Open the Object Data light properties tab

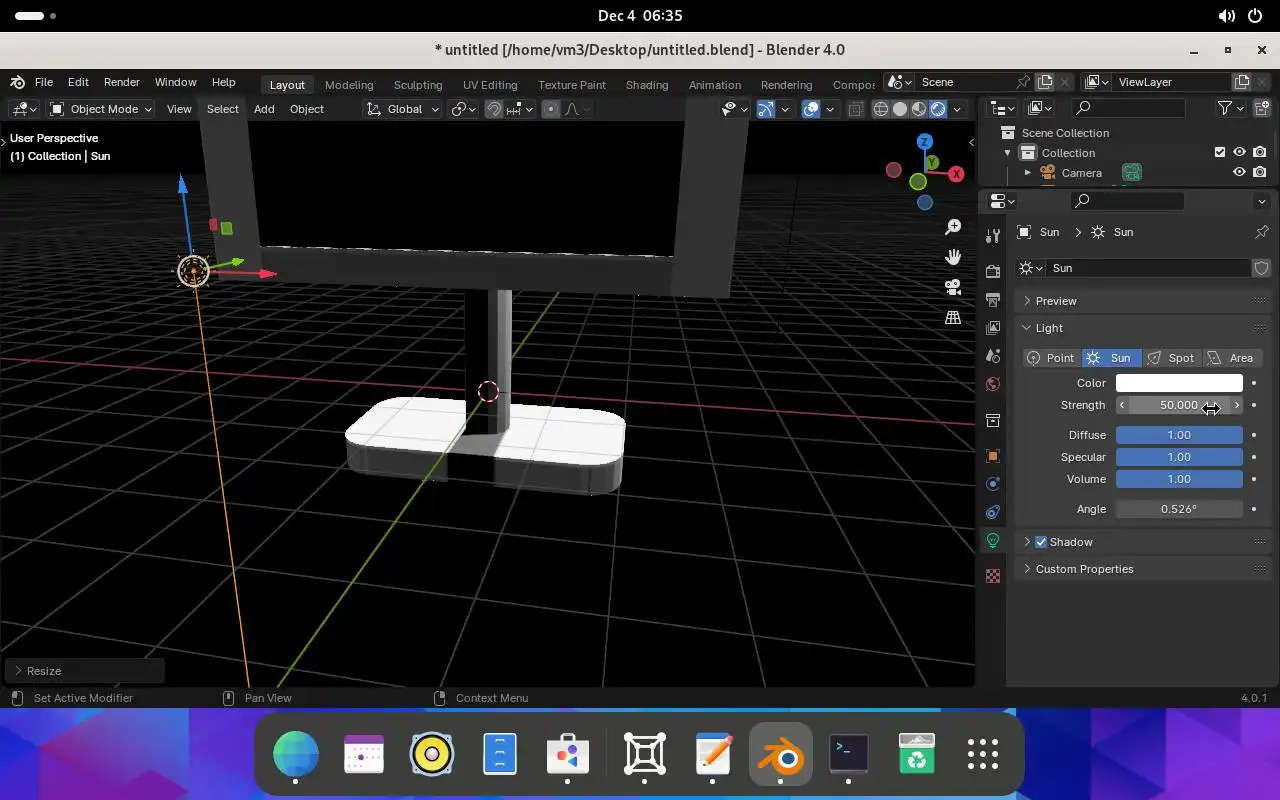coord(992,540)
